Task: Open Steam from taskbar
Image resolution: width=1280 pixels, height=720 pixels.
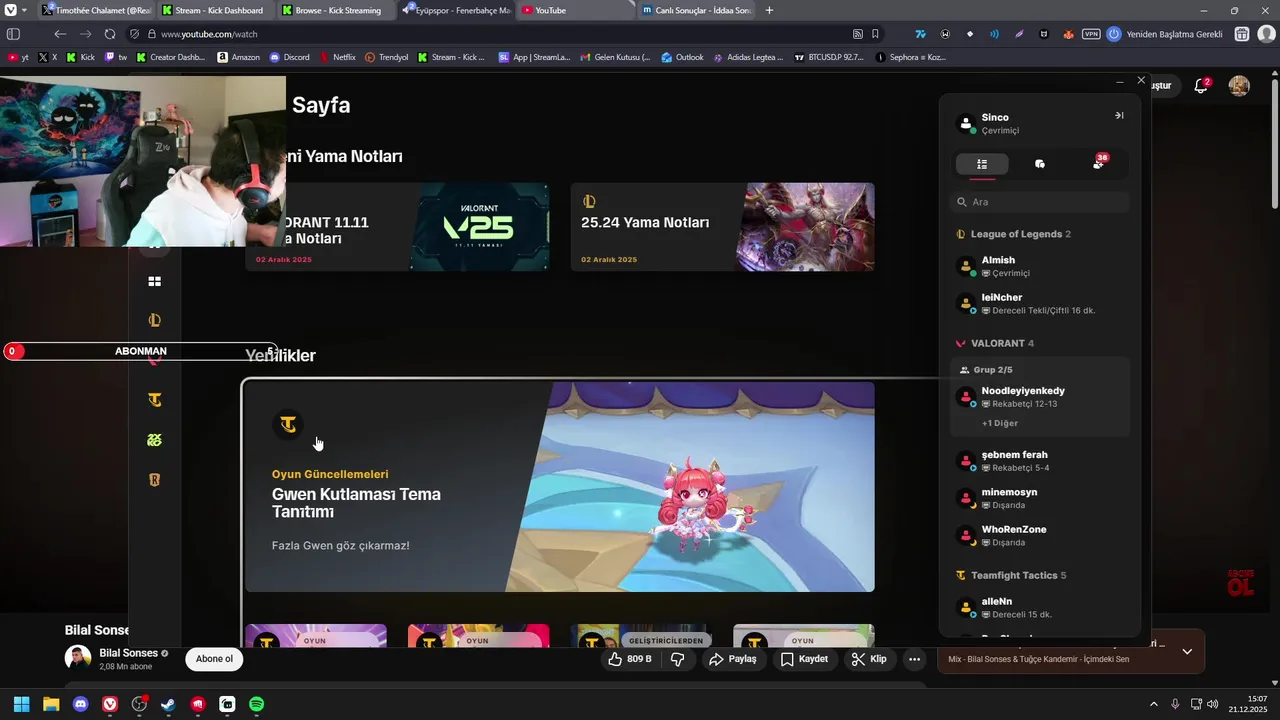Action: (168, 704)
